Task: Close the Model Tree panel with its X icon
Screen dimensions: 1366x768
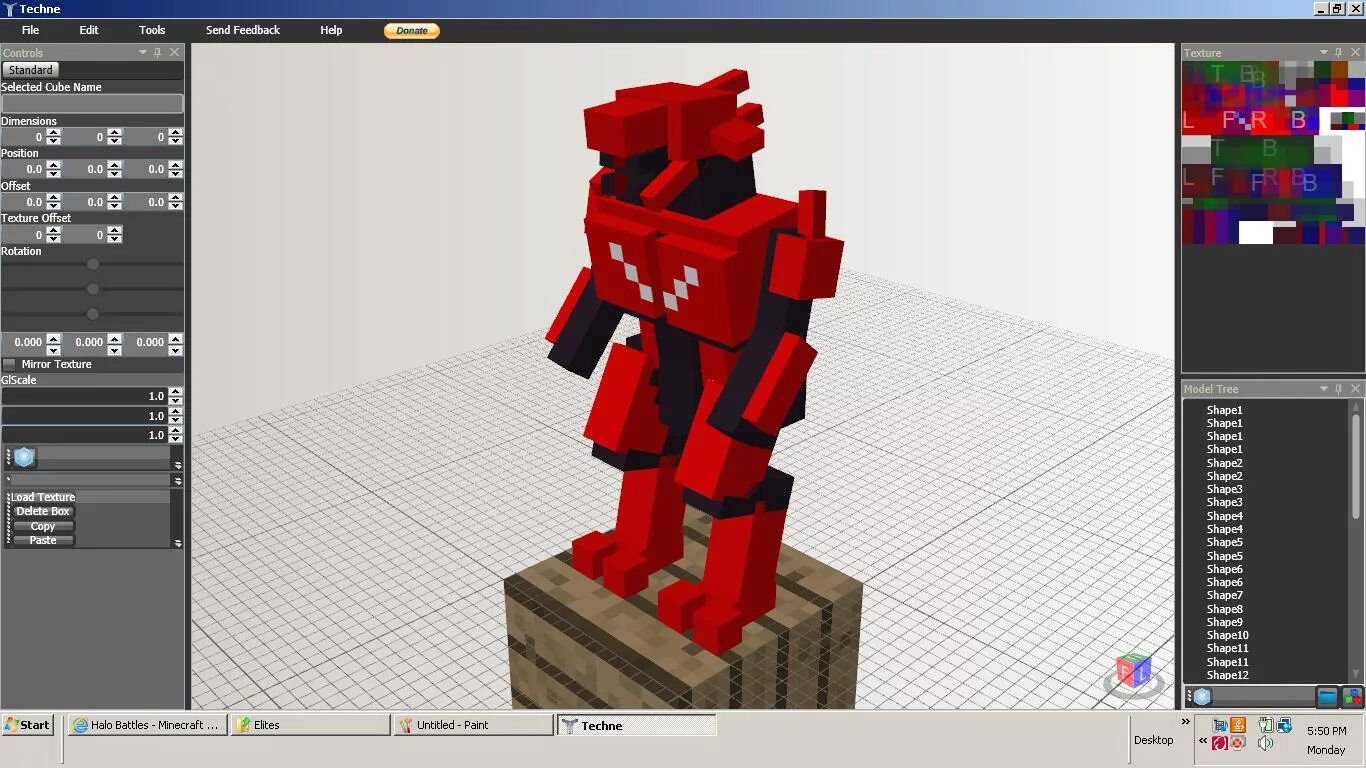Action: (x=1356, y=388)
